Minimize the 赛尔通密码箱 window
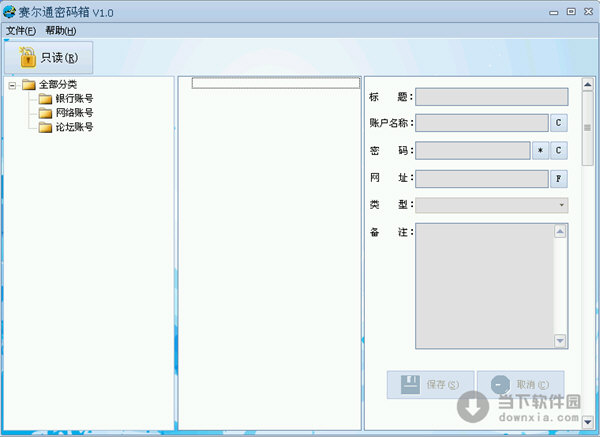This screenshot has height=437, width=600. coord(553,12)
